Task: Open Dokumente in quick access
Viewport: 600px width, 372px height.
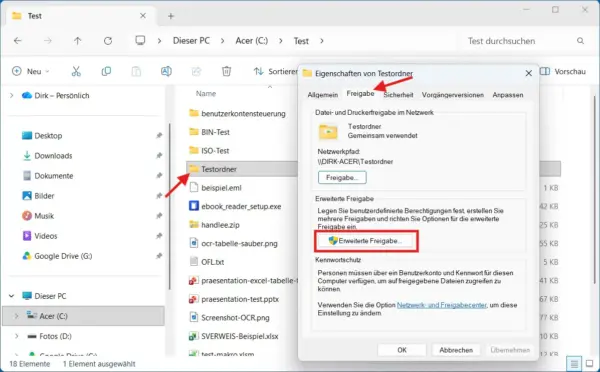Action: click(x=54, y=176)
